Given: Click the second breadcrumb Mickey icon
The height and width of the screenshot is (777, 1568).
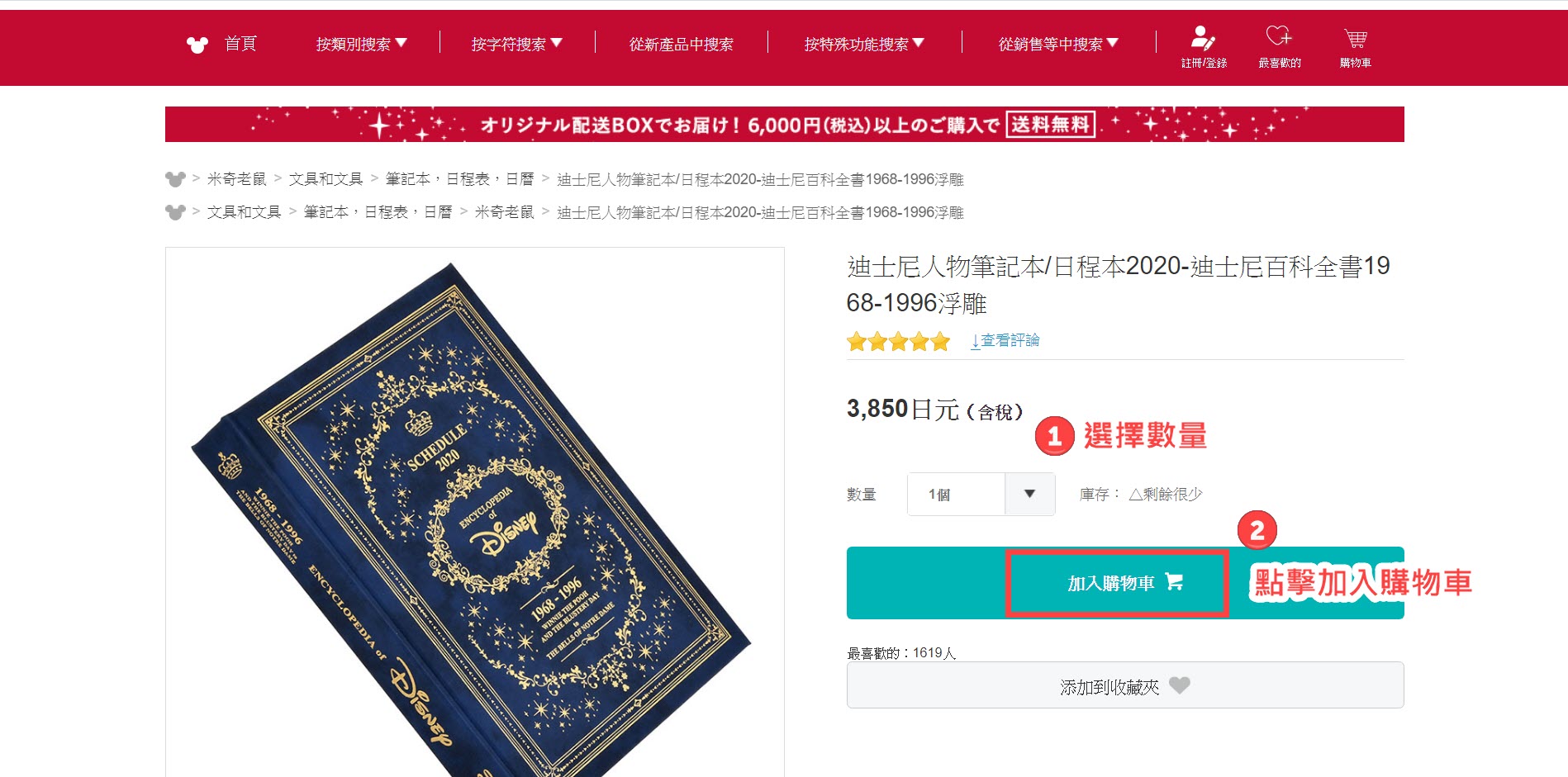Looking at the screenshot, I should click(x=175, y=212).
